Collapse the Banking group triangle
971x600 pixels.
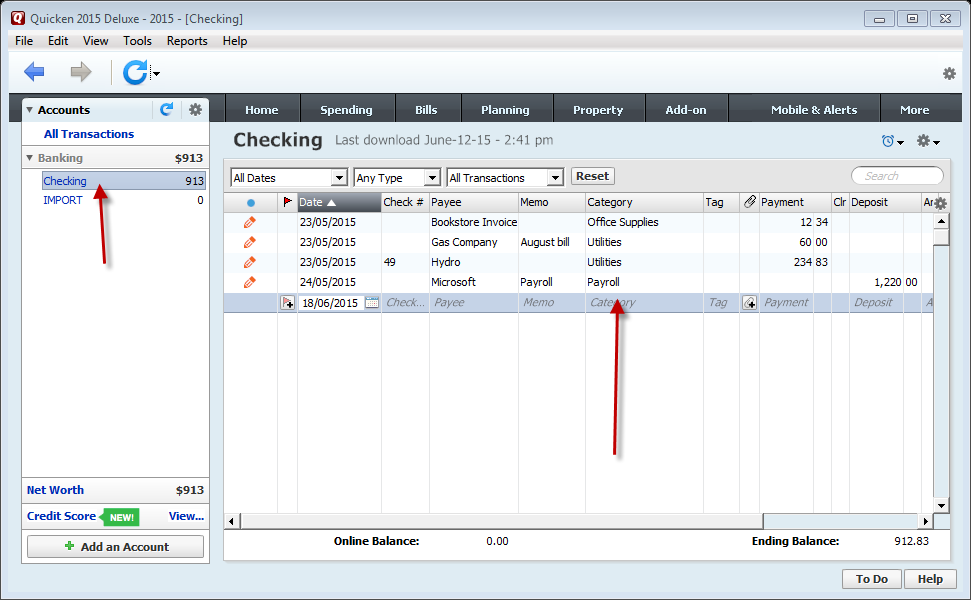29,158
